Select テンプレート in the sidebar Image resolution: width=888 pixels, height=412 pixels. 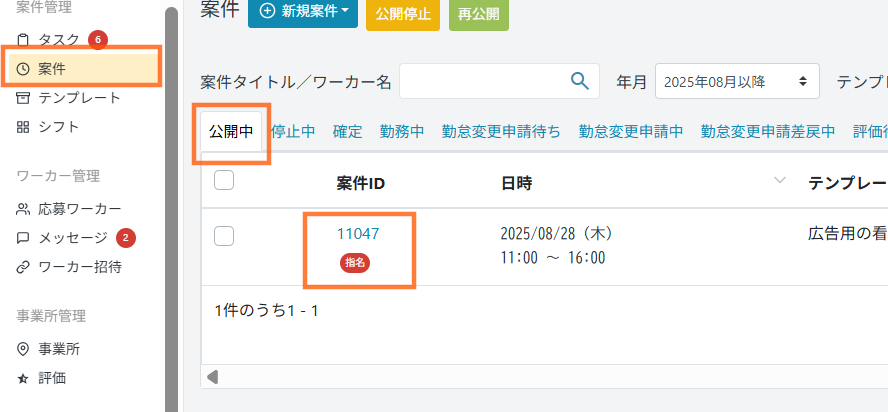(x=79, y=98)
